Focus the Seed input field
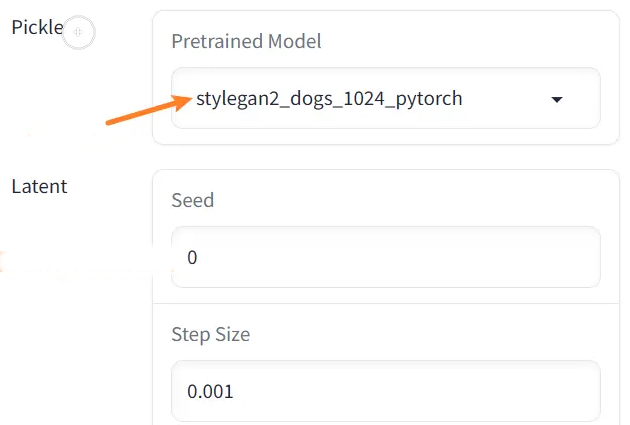The image size is (630, 425). (386, 257)
